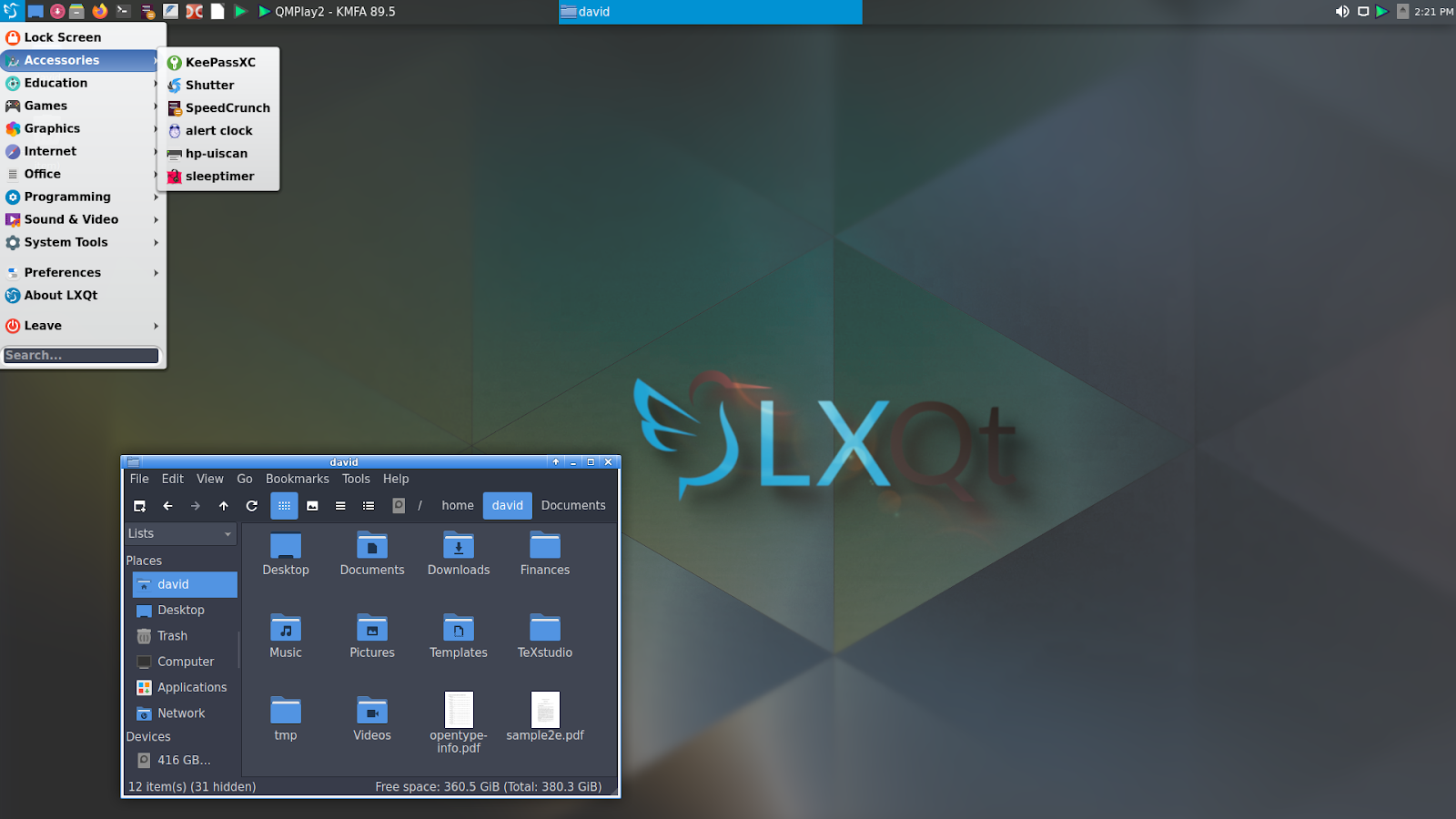Select the sample2e.pdf file
The height and width of the screenshot is (819, 1456).
point(545,717)
